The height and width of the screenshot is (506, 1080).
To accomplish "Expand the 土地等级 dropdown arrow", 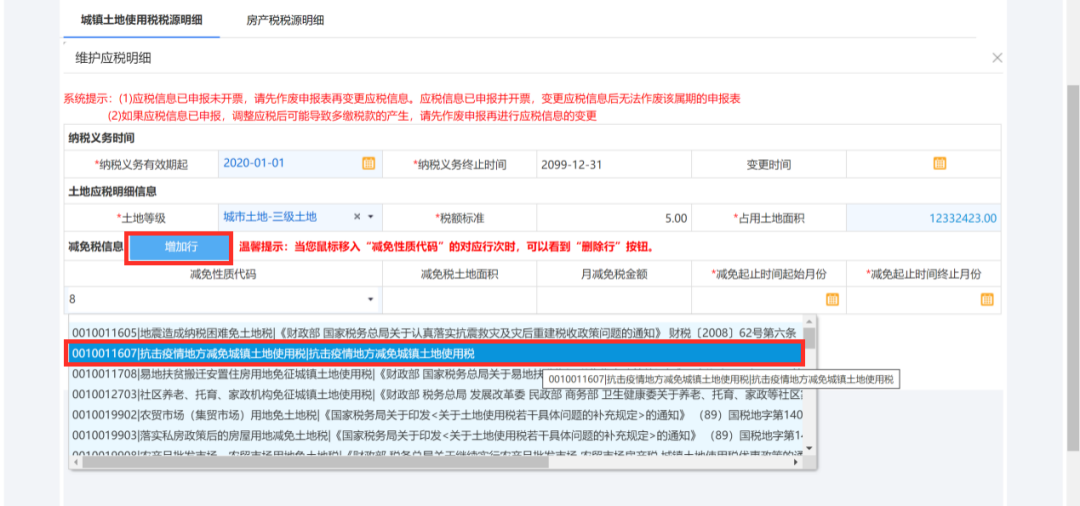I will 371,217.
